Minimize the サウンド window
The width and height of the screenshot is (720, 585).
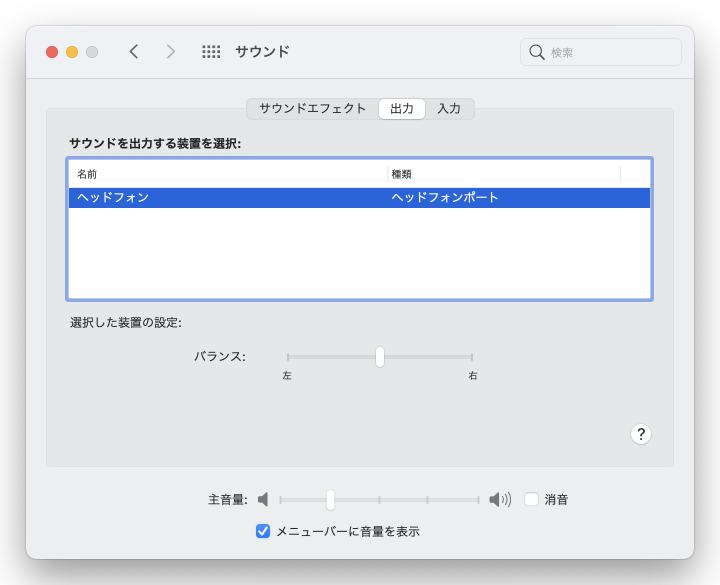point(72,52)
